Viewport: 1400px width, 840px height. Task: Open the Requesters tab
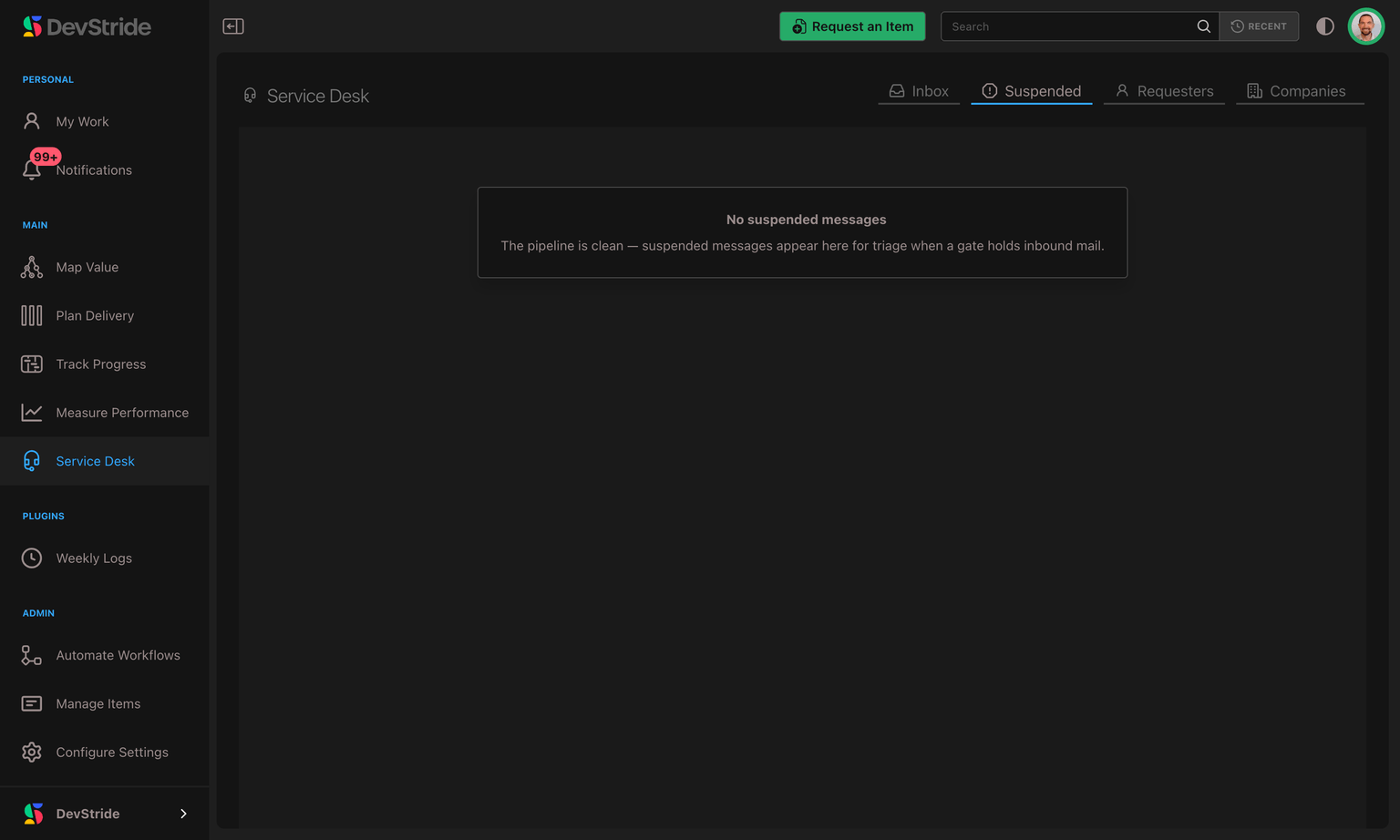1164,91
